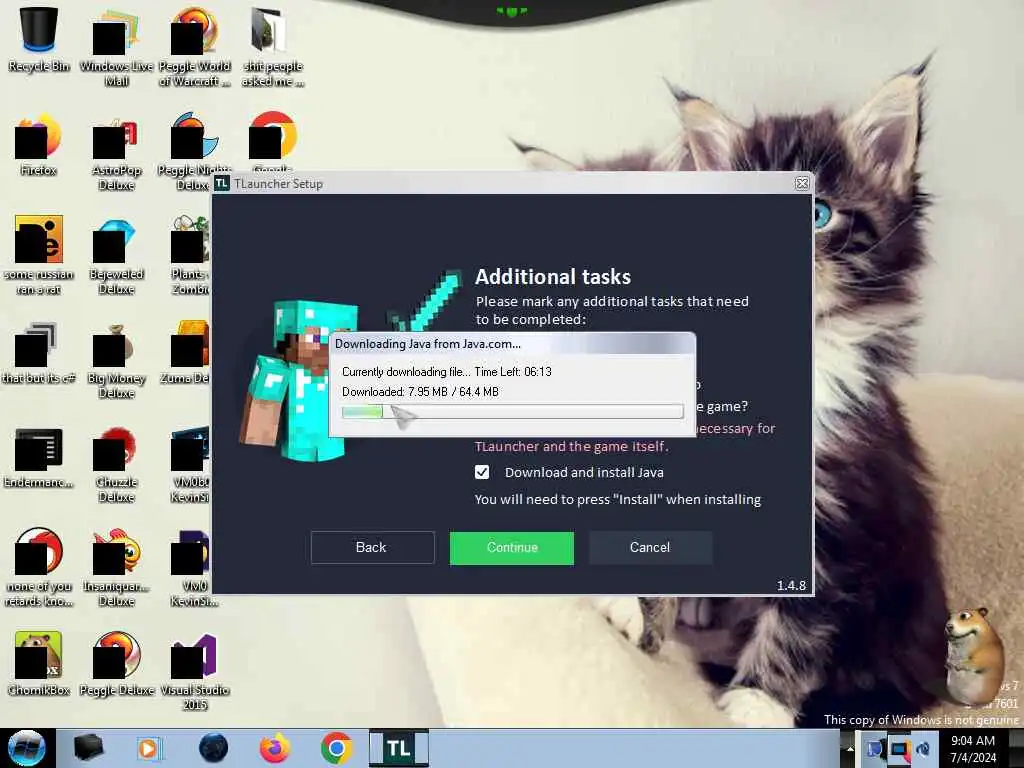Screen dimensions: 1024x768
Task: Cancel the TLauncher setup
Action: pos(650,547)
